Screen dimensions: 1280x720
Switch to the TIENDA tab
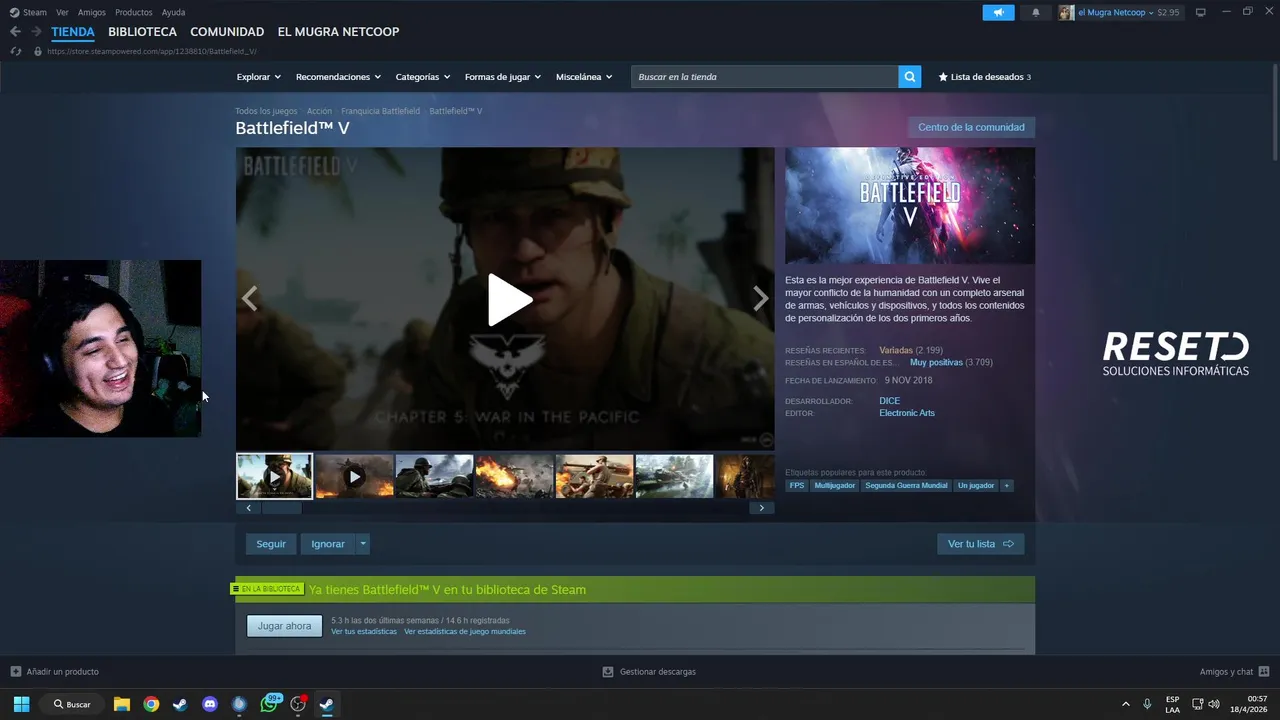(x=73, y=32)
